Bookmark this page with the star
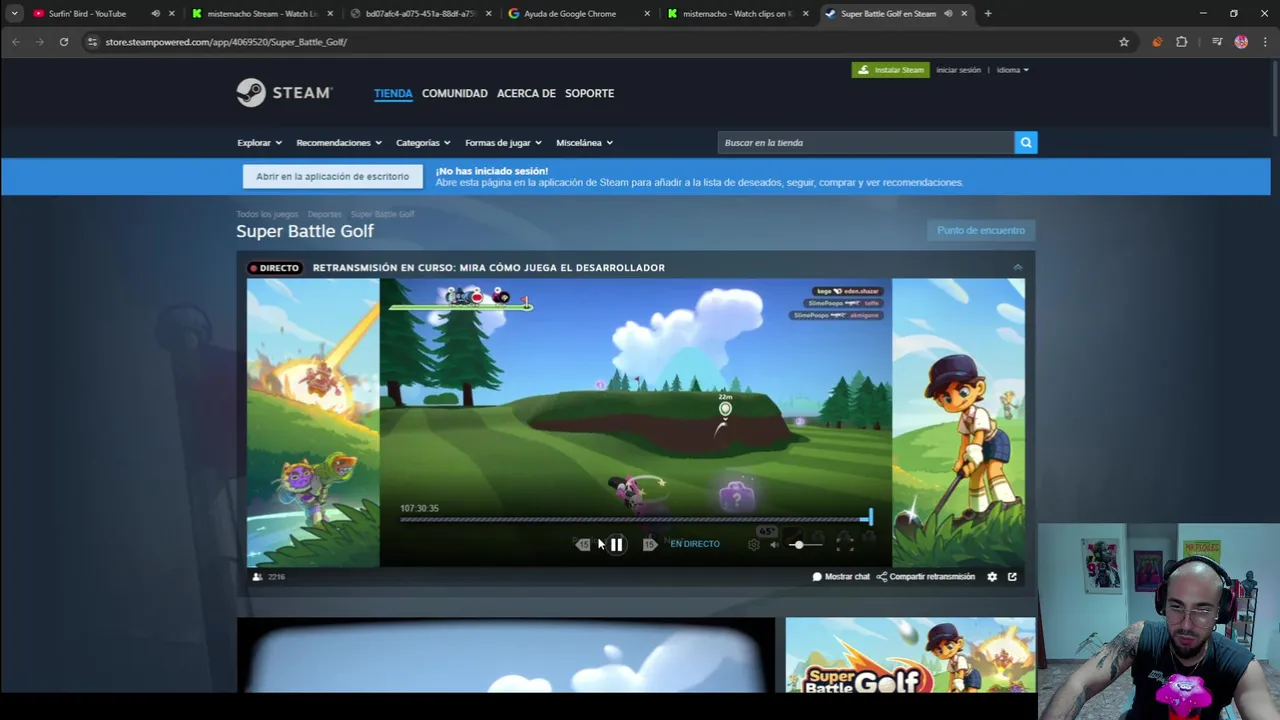Image resolution: width=1280 pixels, height=720 pixels. (x=1124, y=42)
